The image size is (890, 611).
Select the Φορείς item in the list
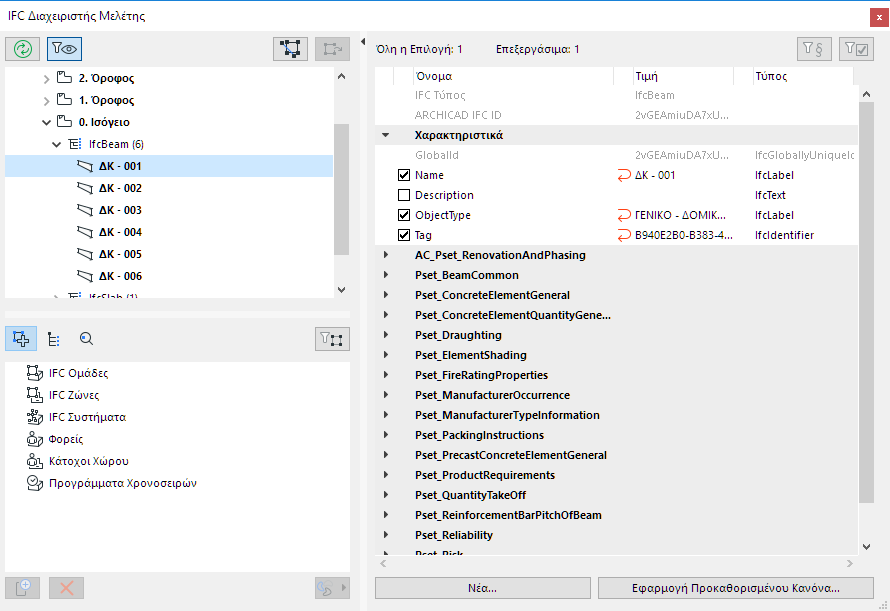(x=65, y=439)
